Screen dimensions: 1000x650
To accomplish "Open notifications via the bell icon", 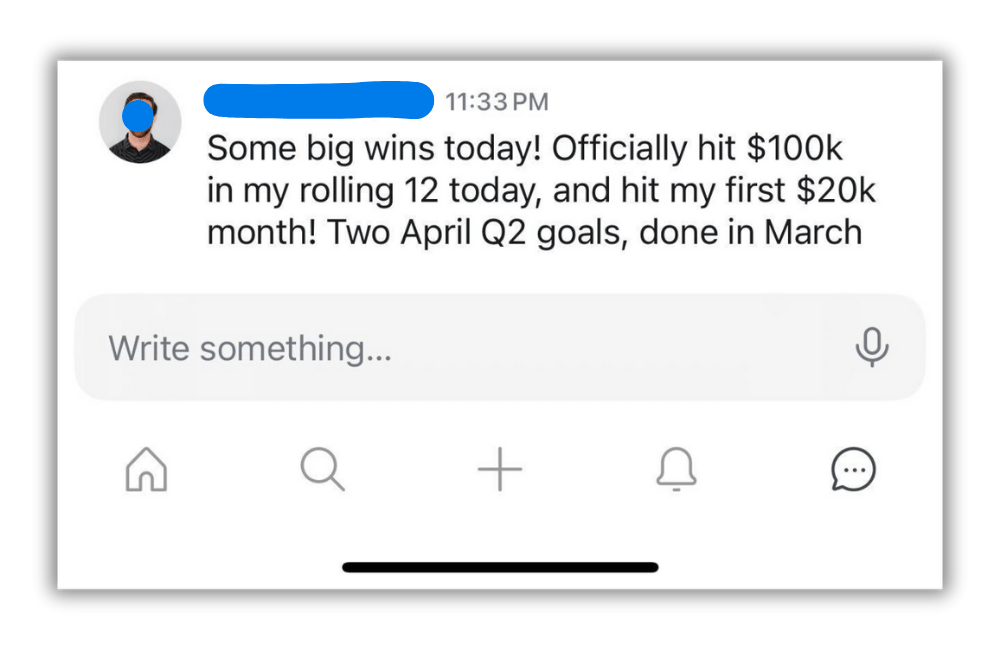I will [676, 469].
